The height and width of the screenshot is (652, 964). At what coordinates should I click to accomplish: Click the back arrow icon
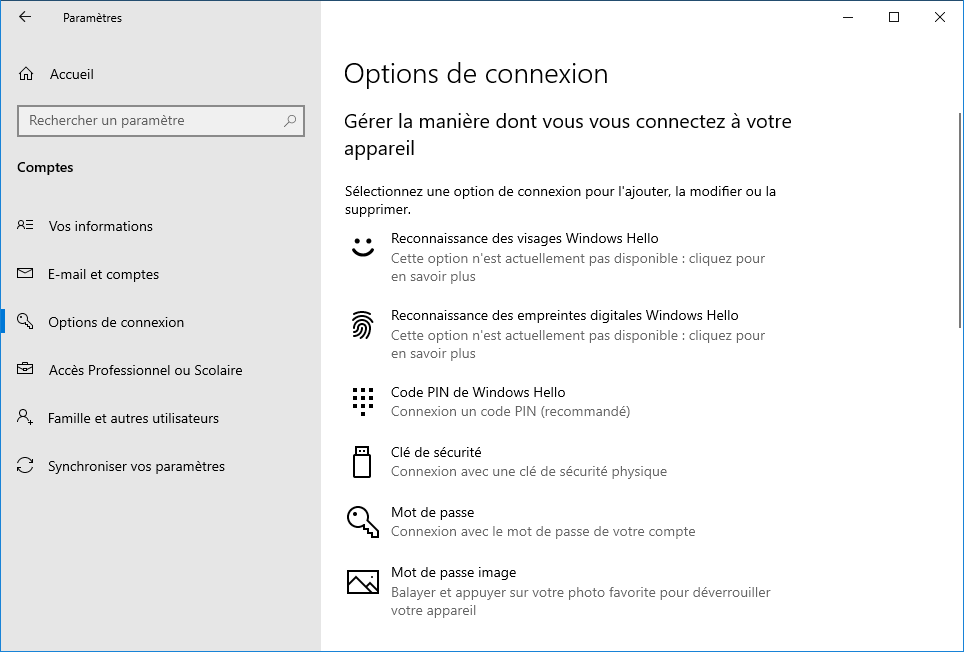point(25,17)
